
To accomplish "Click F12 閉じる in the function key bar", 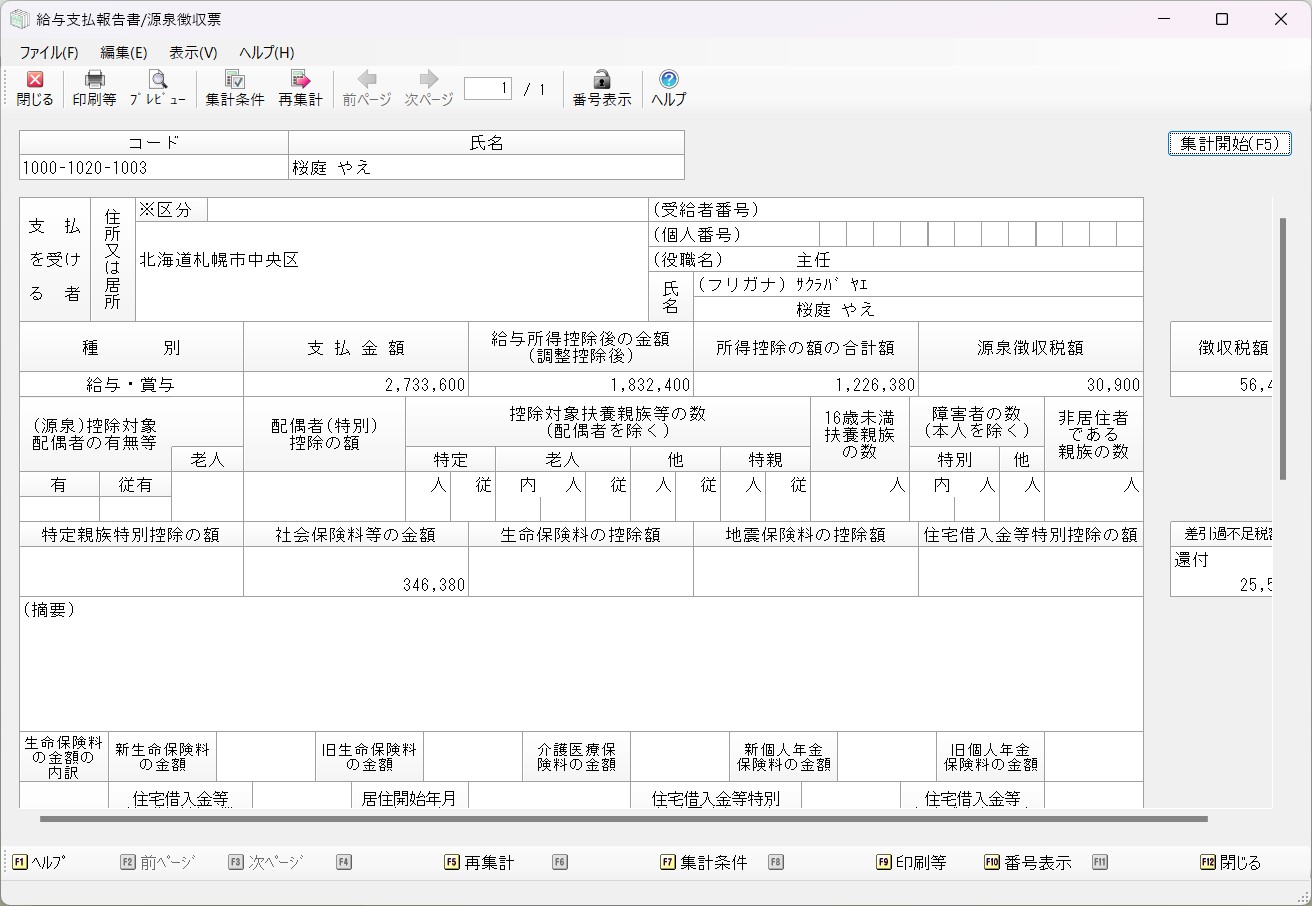I will coord(1231,862).
